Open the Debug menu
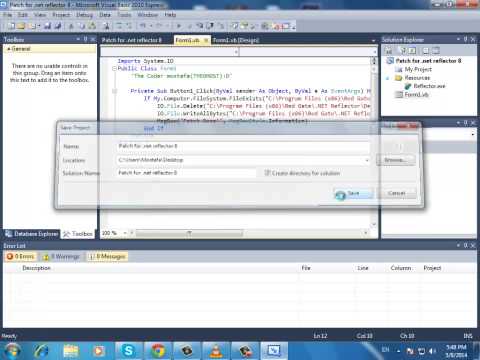480x360 pixels. coord(84,15)
